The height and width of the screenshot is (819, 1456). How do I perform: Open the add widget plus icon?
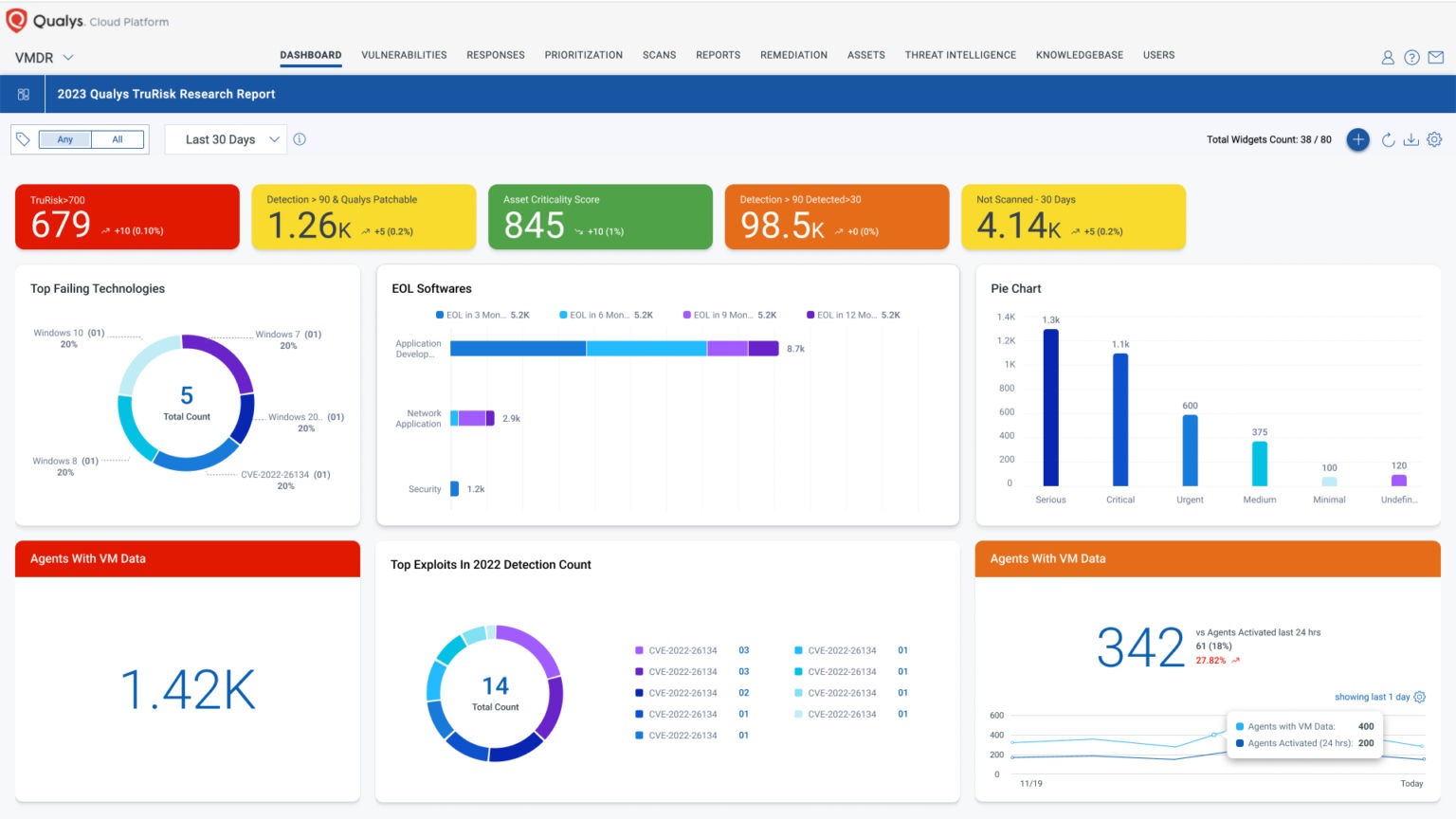click(1358, 139)
